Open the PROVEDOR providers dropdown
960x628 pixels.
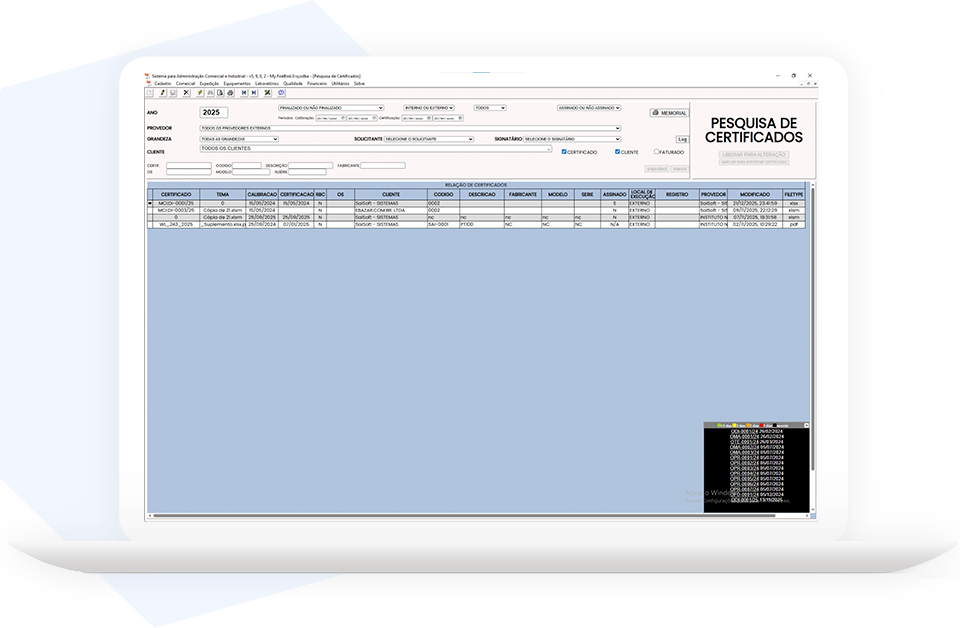410,129
